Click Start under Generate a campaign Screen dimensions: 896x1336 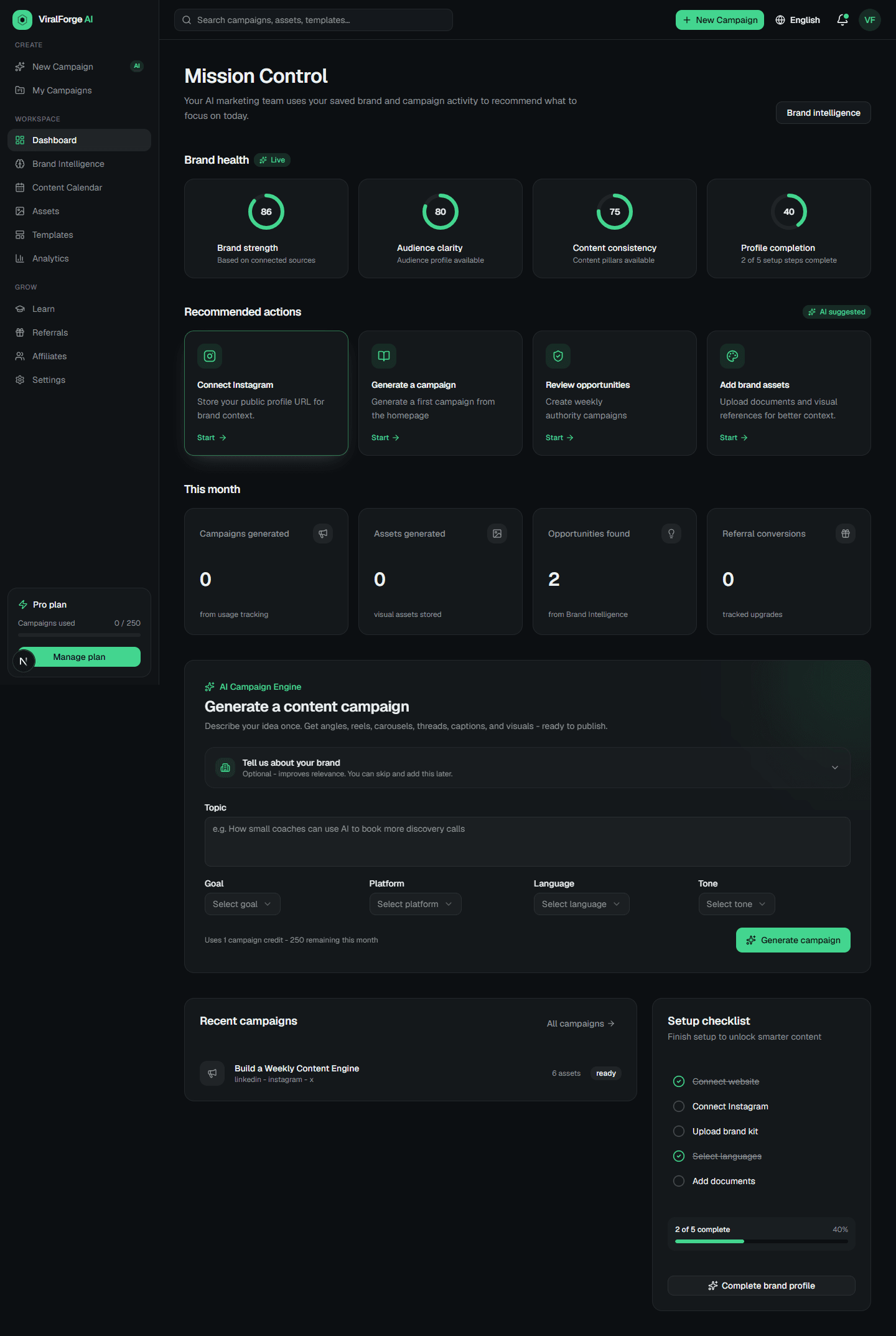(386, 438)
